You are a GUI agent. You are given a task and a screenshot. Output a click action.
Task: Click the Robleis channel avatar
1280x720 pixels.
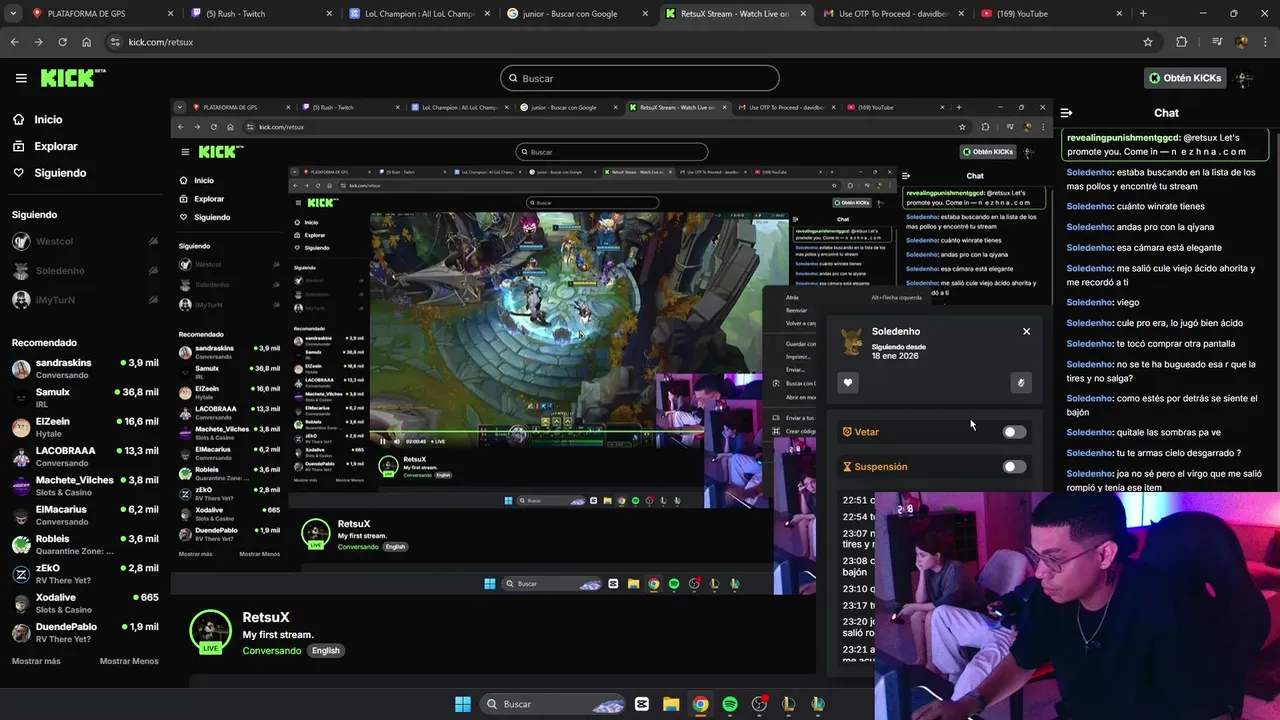pyautogui.click(x=21, y=545)
